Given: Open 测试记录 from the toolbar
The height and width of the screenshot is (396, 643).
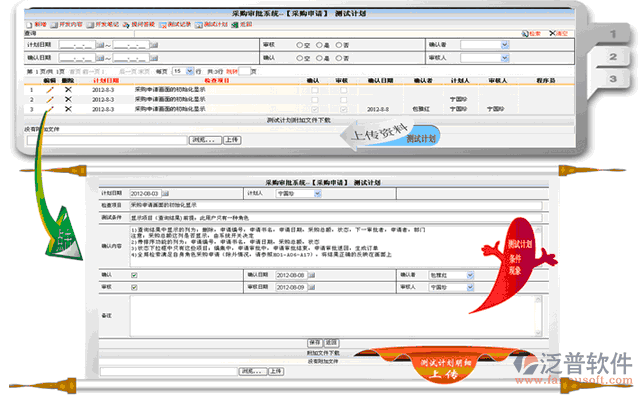Looking at the screenshot, I should tap(175, 25).
